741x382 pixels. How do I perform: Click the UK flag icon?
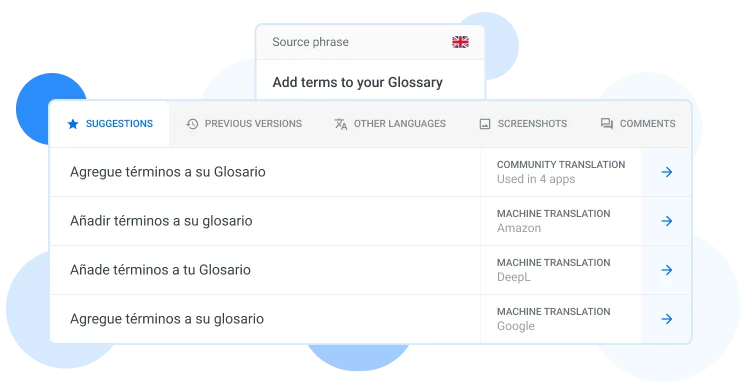(460, 42)
